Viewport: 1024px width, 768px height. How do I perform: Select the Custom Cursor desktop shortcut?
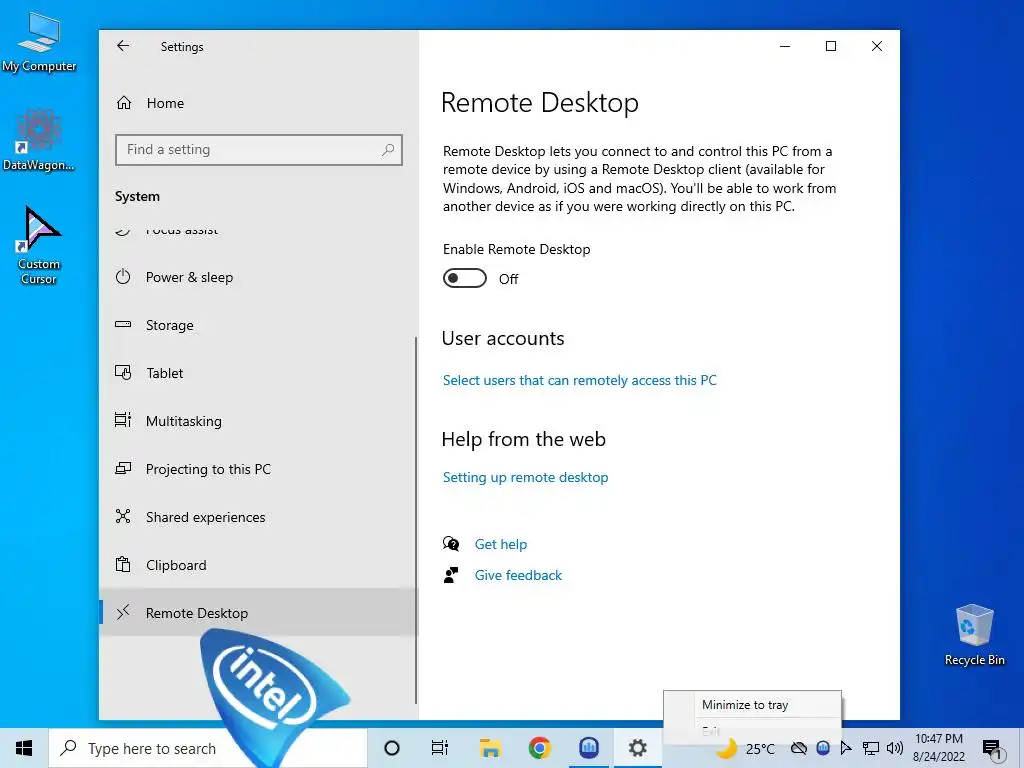coord(39,246)
